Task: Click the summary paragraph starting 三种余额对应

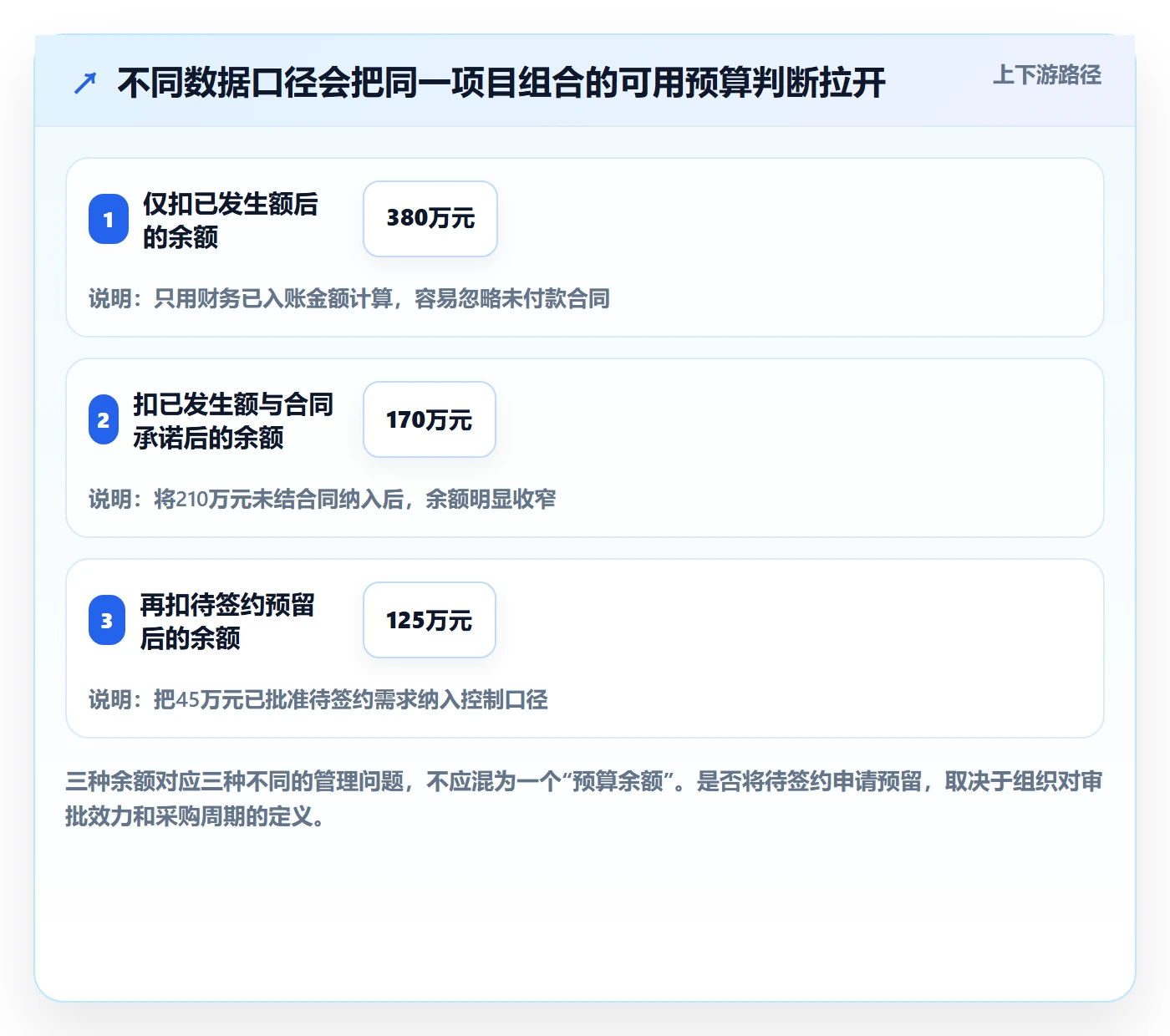Action: 584,799
